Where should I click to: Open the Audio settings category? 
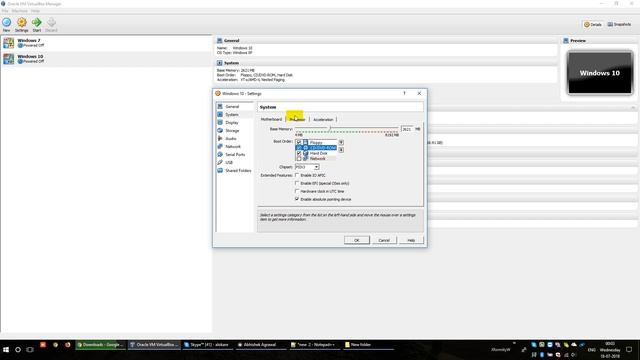point(235,138)
